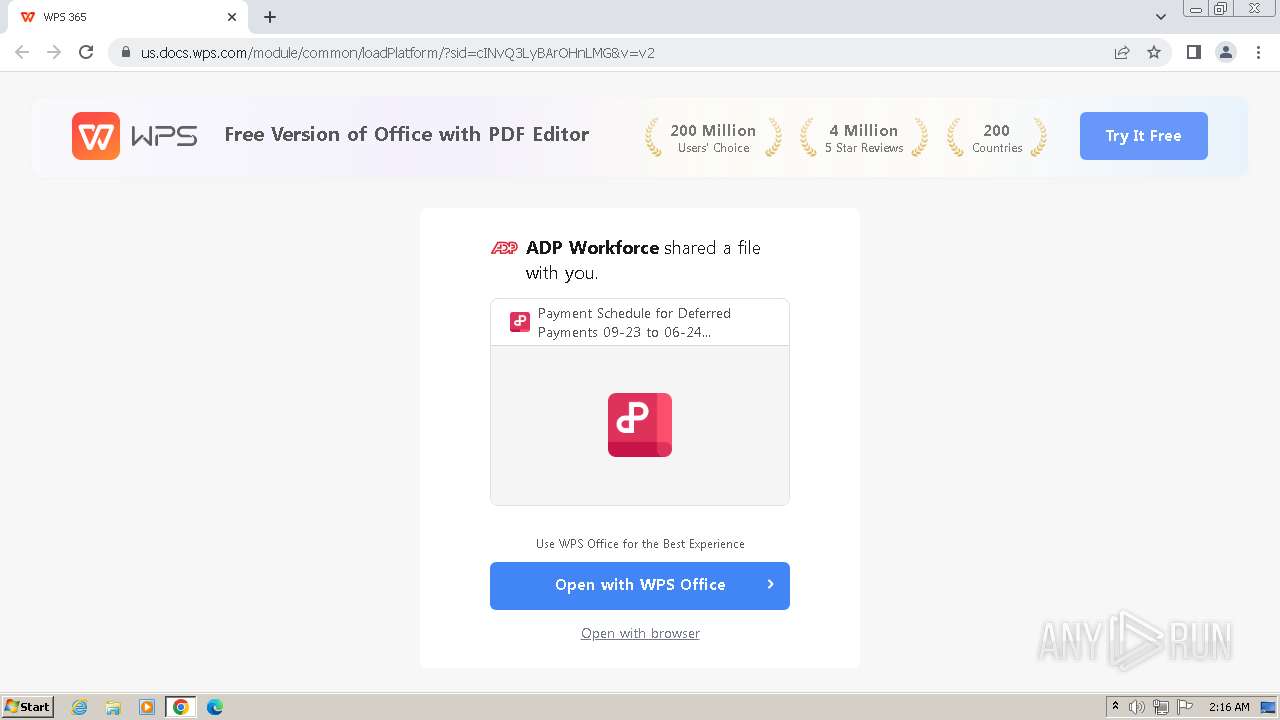Click the chevron on Open with WPS Office
This screenshot has height=720, width=1280.
pos(770,584)
